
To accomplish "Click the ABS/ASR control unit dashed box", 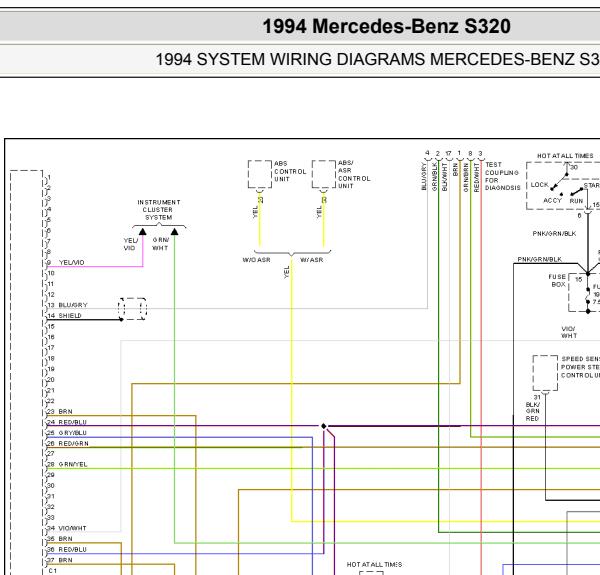I will (324, 174).
